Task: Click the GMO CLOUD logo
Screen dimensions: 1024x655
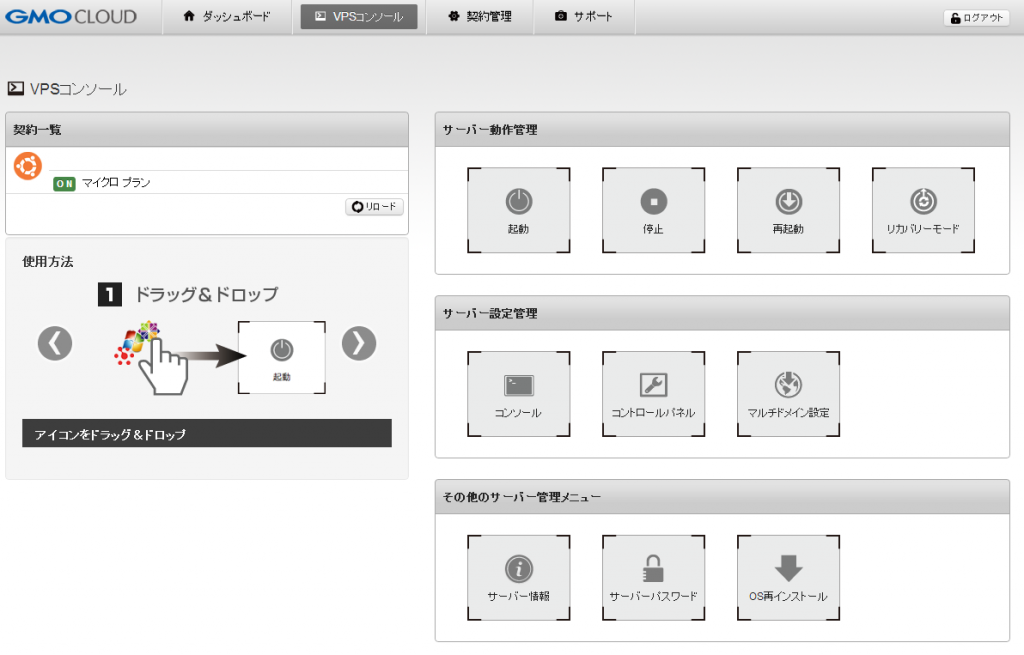Action: [71, 16]
